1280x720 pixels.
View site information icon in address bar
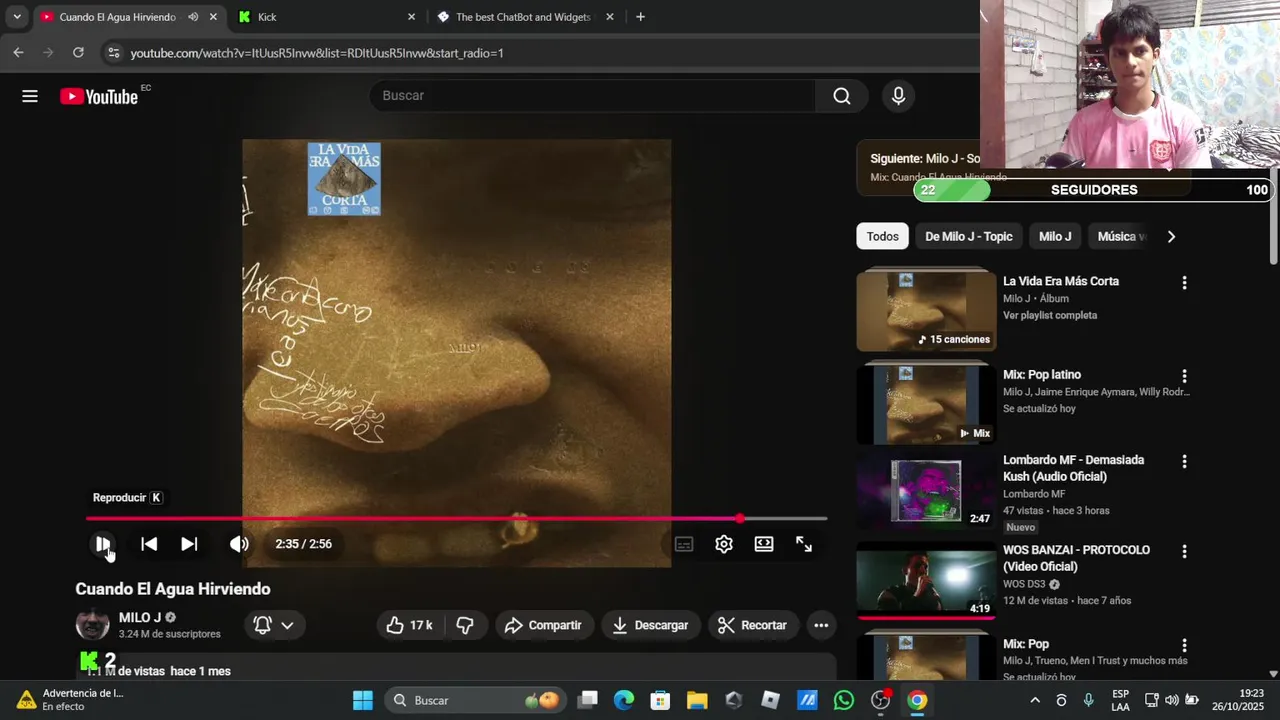(113, 53)
